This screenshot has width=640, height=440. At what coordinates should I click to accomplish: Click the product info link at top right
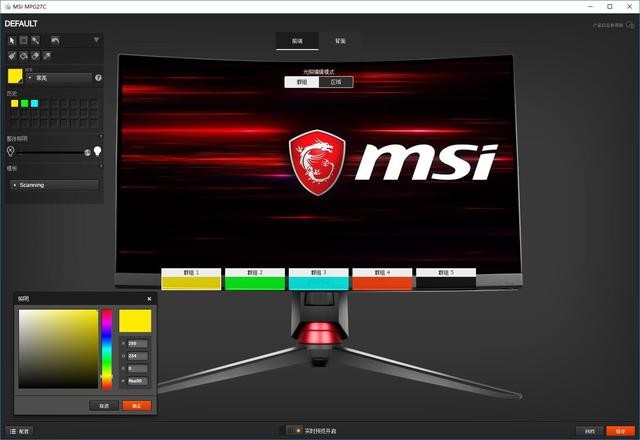pyautogui.click(x=613, y=25)
